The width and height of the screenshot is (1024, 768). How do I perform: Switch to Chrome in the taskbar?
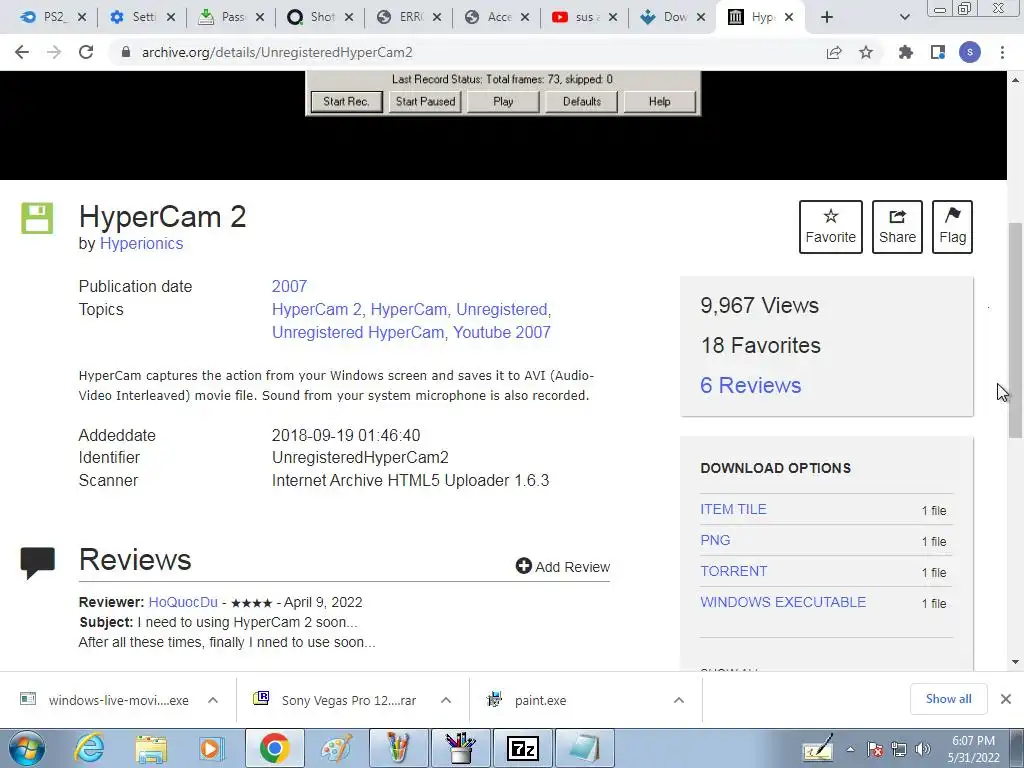click(274, 748)
